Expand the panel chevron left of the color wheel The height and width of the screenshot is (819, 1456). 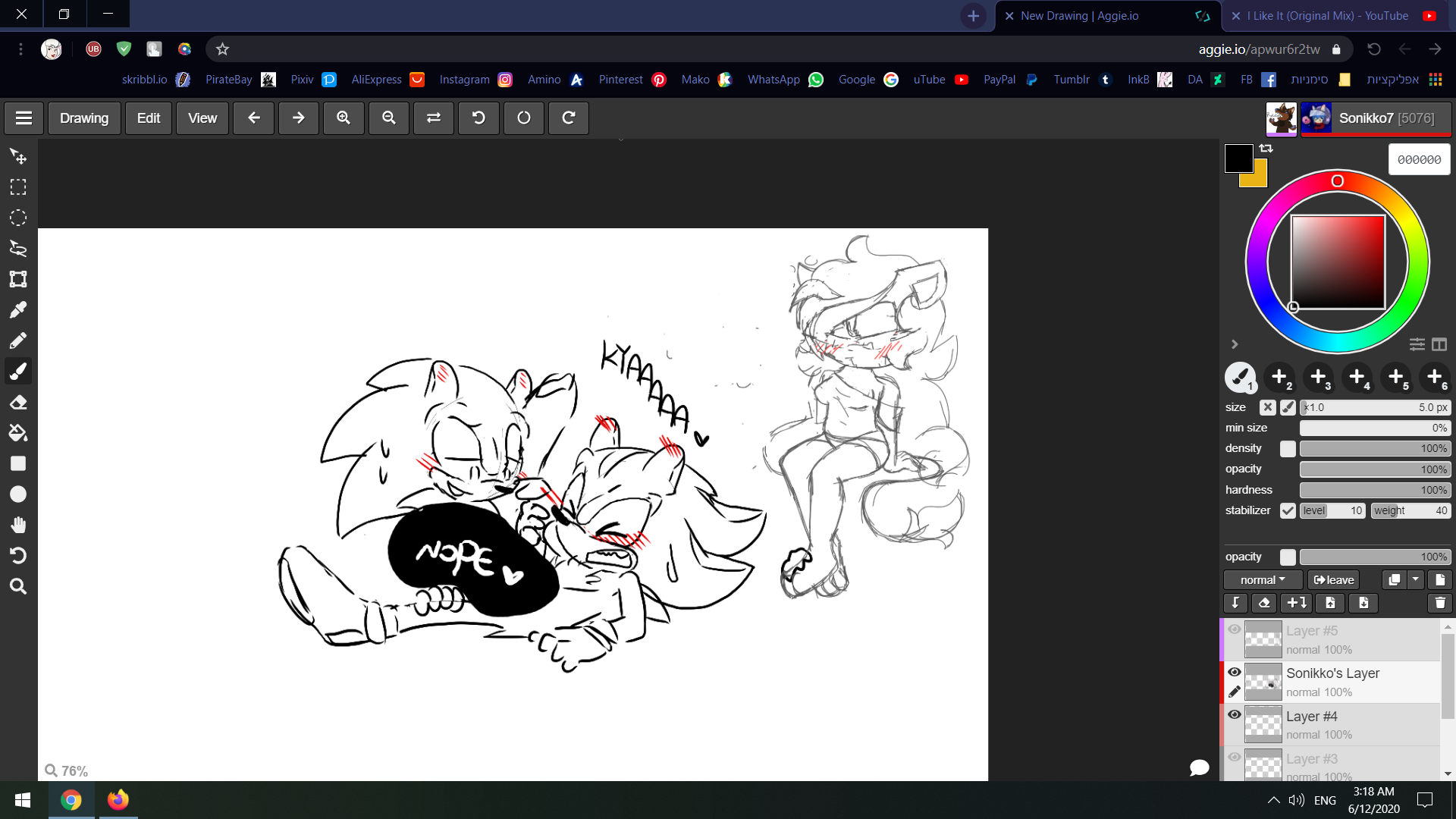[x=1235, y=344]
